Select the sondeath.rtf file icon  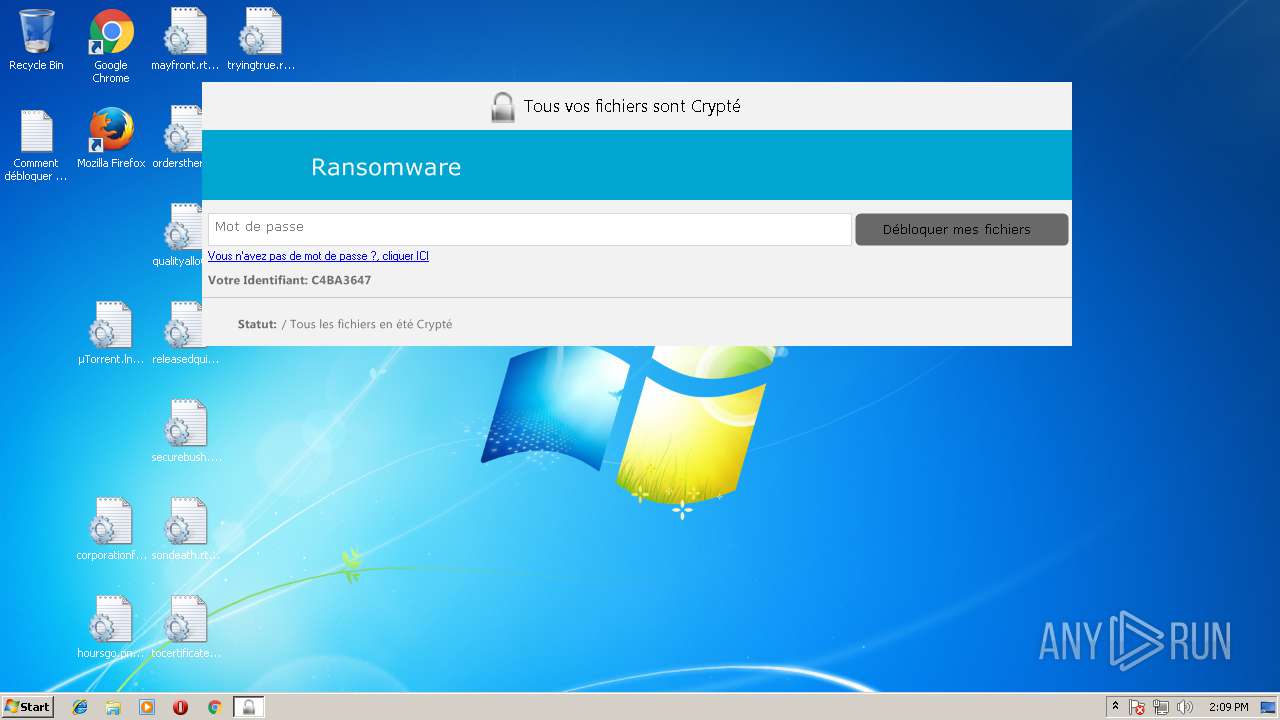(x=185, y=530)
